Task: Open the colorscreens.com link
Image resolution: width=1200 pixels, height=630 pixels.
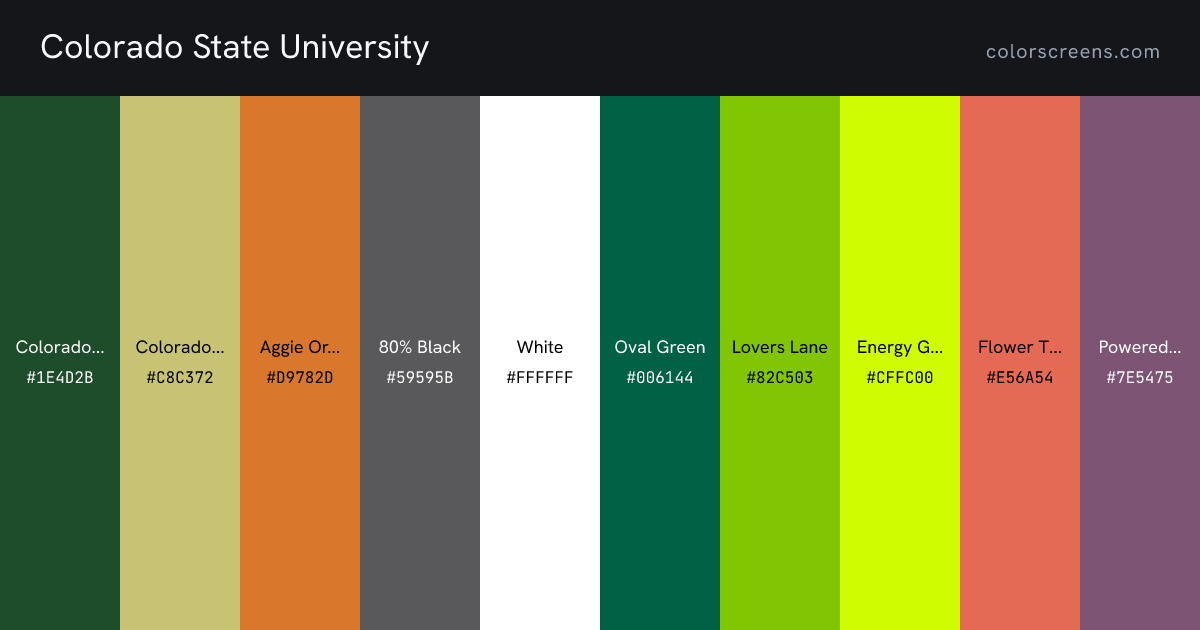Action: pos(1073,52)
